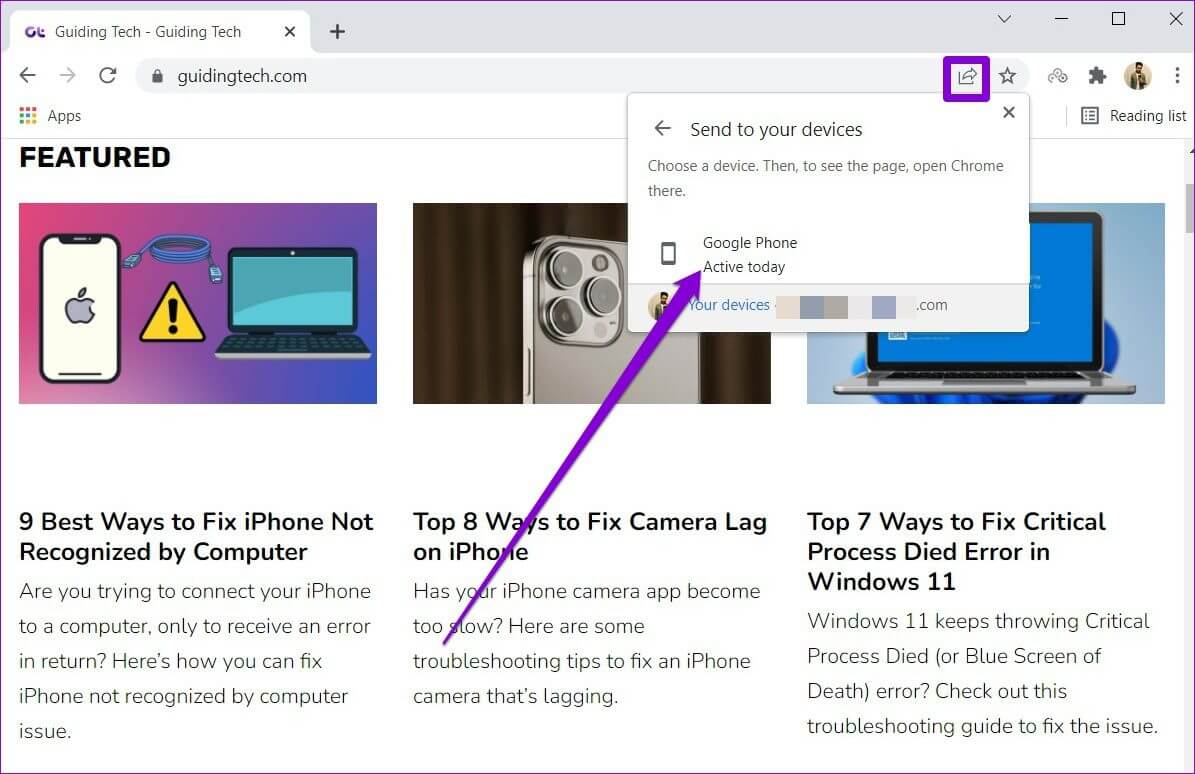Click the FEATURED section heading

[95, 158]
